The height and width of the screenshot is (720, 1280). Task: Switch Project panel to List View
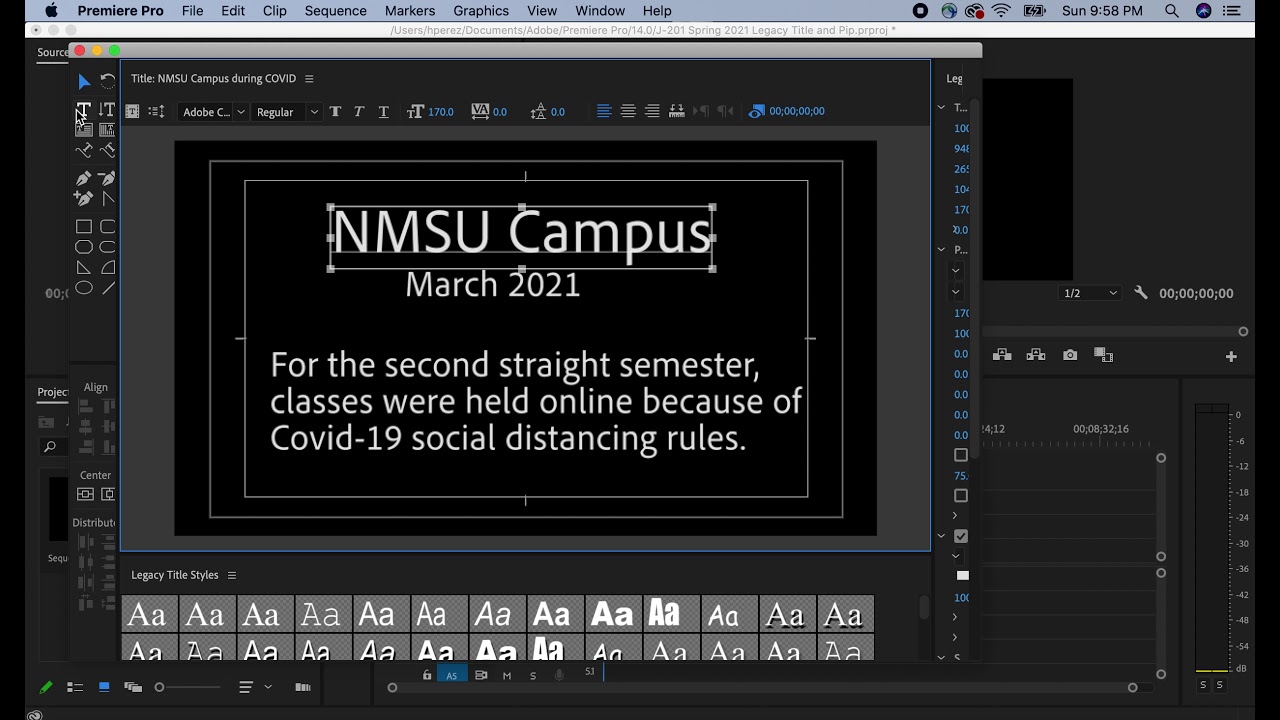point(74,687)
